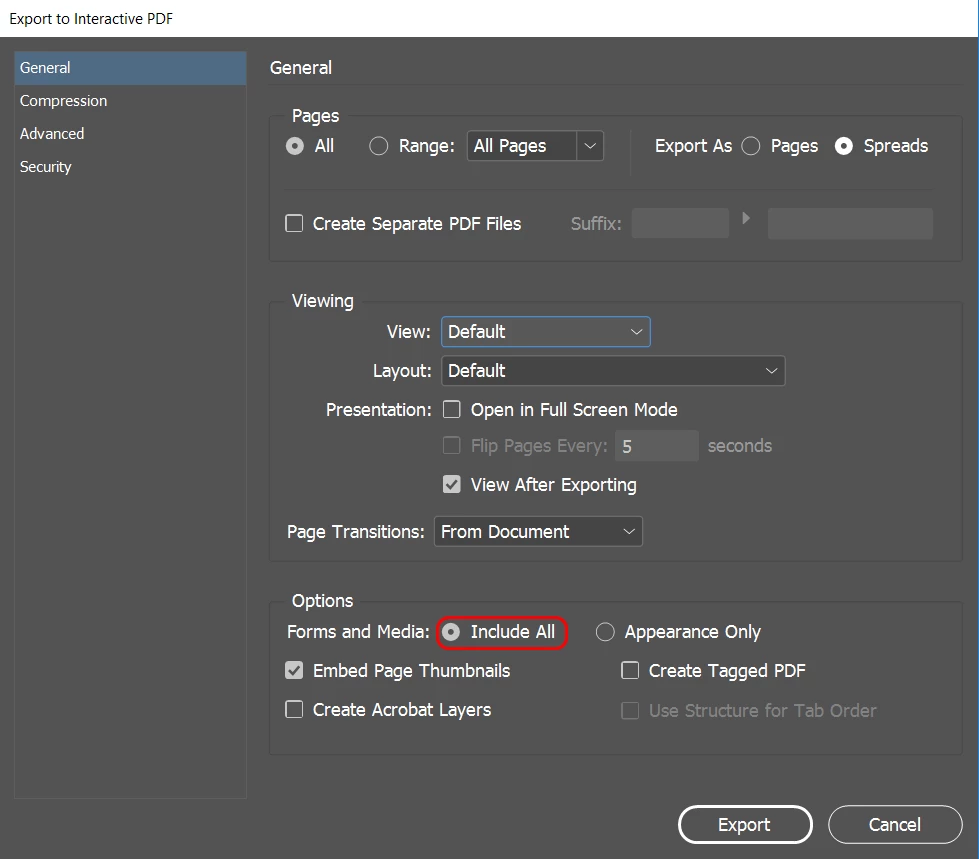Toggle the Flip Pages Every checkbox

tap(451, 446)
